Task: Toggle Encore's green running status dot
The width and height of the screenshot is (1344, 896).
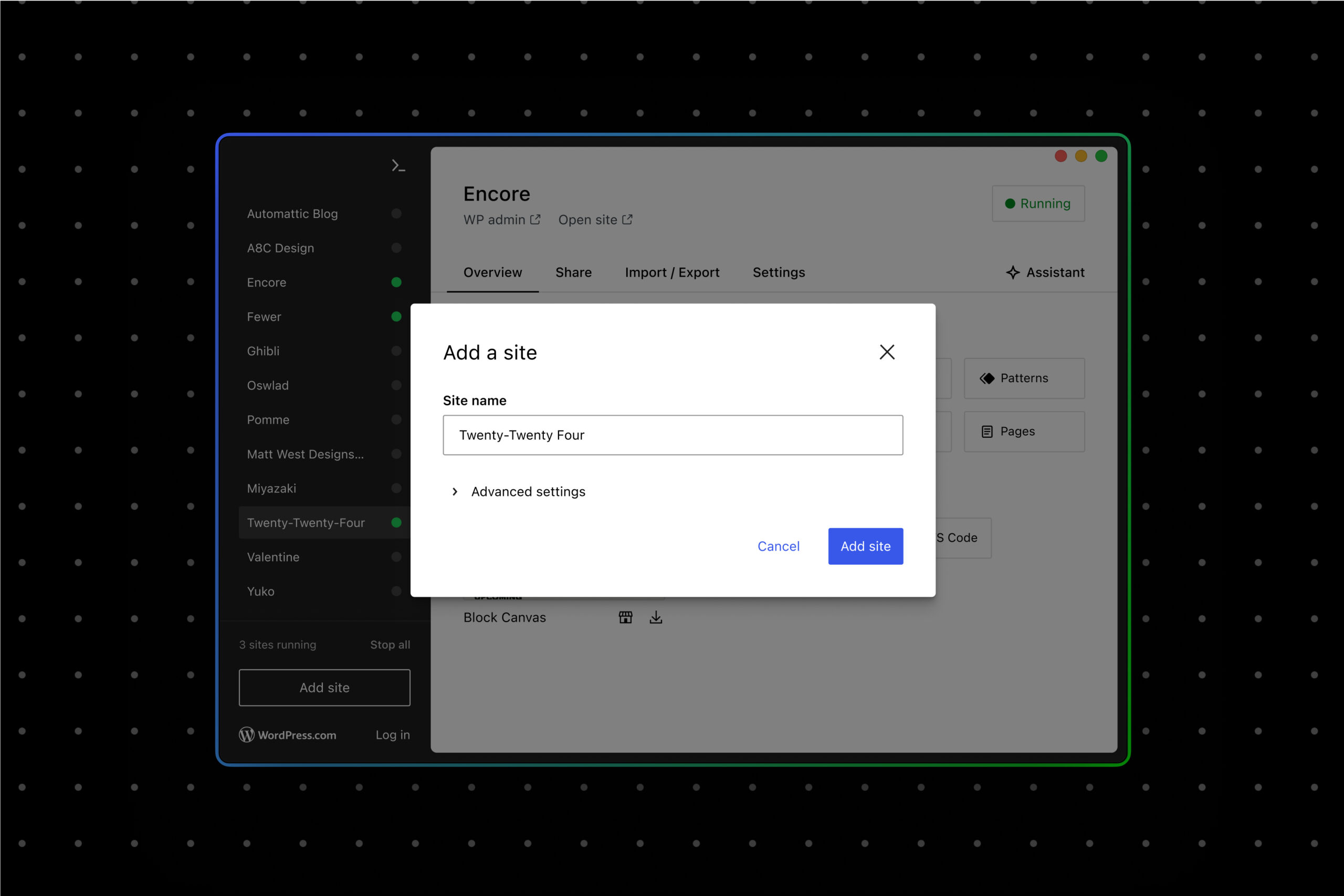Action: pos(396,282)
